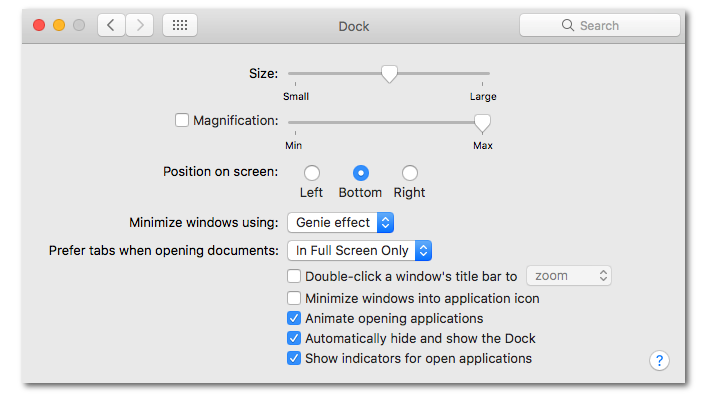Click the Magnification slider handle
708x406 pixels.
click(482, 122)
